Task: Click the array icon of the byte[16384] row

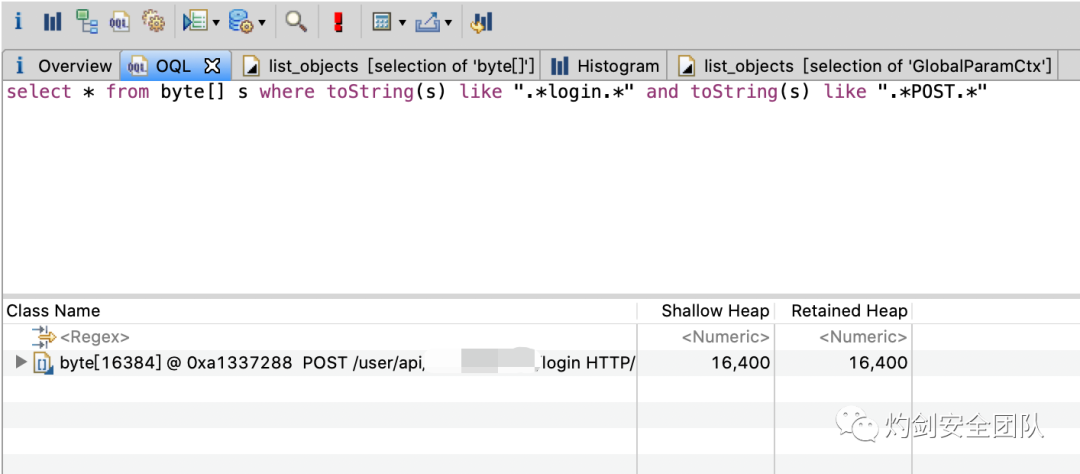Action: pyautogui.click(x=43, y=363)
